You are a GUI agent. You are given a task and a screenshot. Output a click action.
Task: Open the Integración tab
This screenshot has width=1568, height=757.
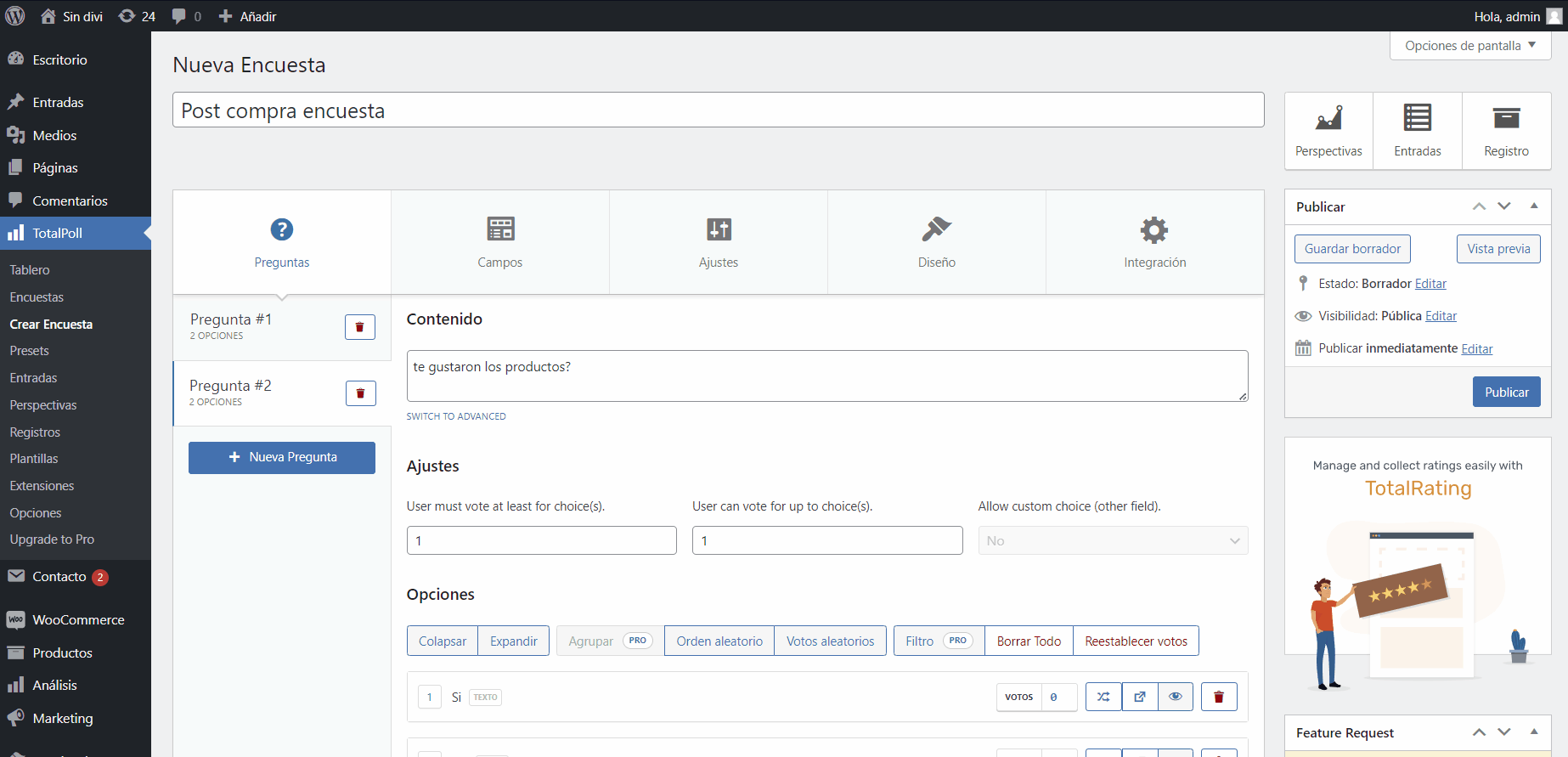pos(1154,242)
